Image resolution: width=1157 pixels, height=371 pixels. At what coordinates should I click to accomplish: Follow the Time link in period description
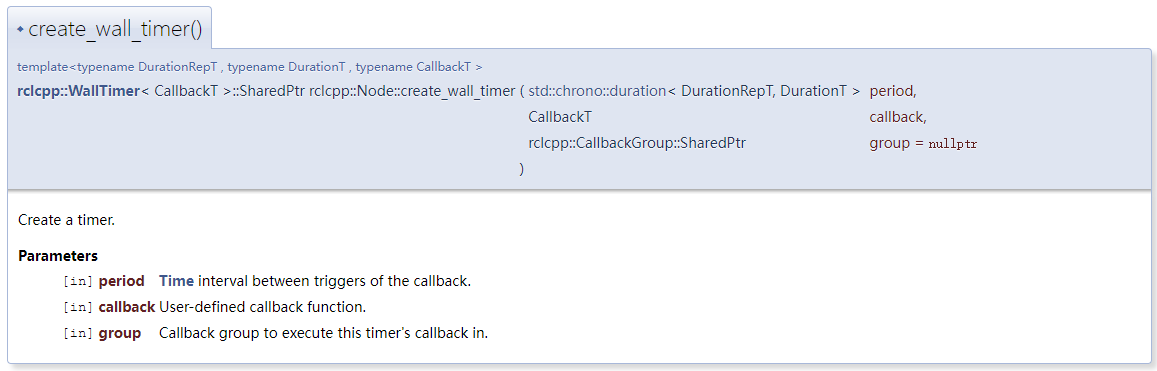tap(176, 281)
